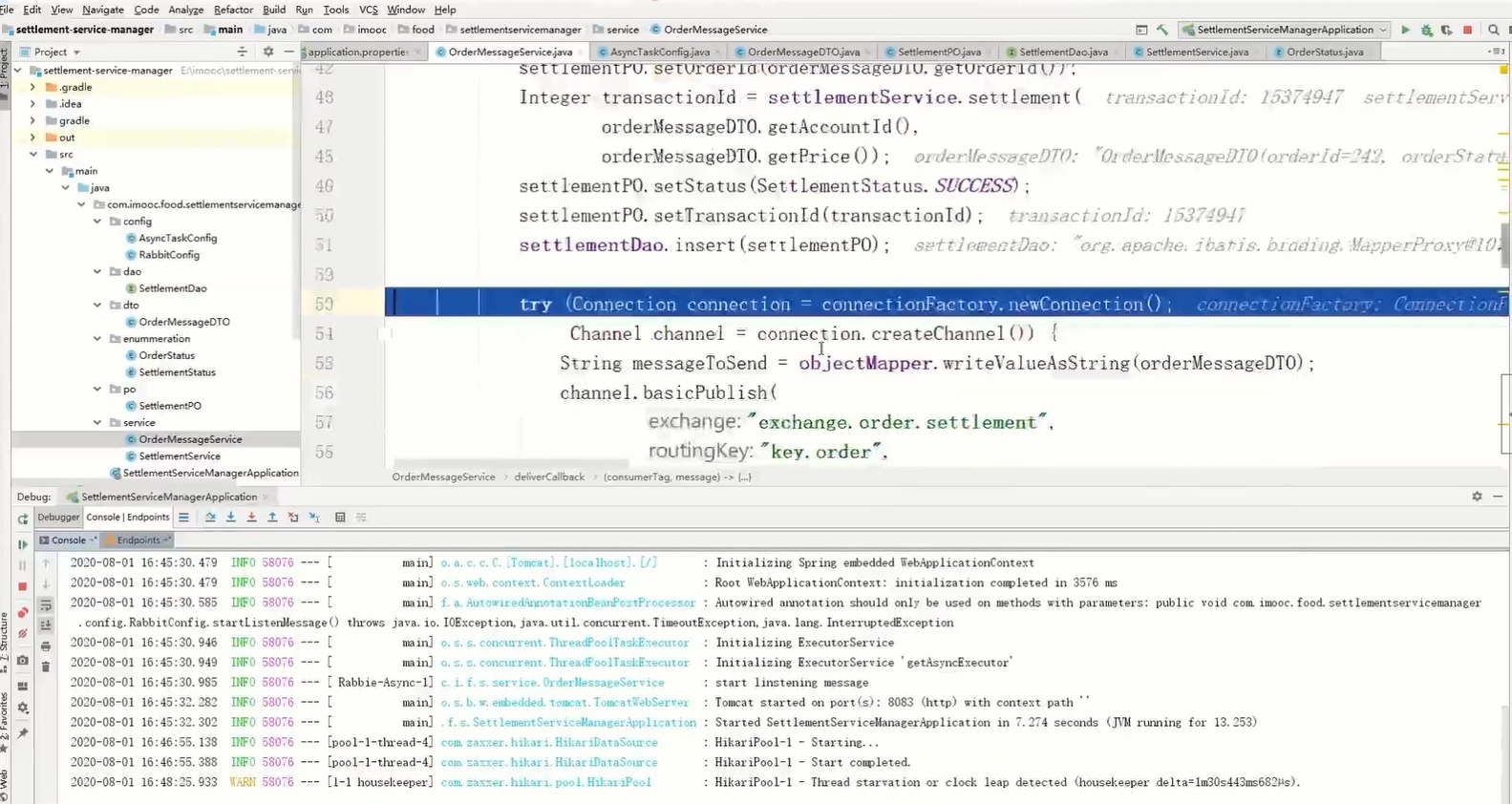Show hidden editor tabs dropdown
This screenshot has width=1512, height=804.
1497,52
